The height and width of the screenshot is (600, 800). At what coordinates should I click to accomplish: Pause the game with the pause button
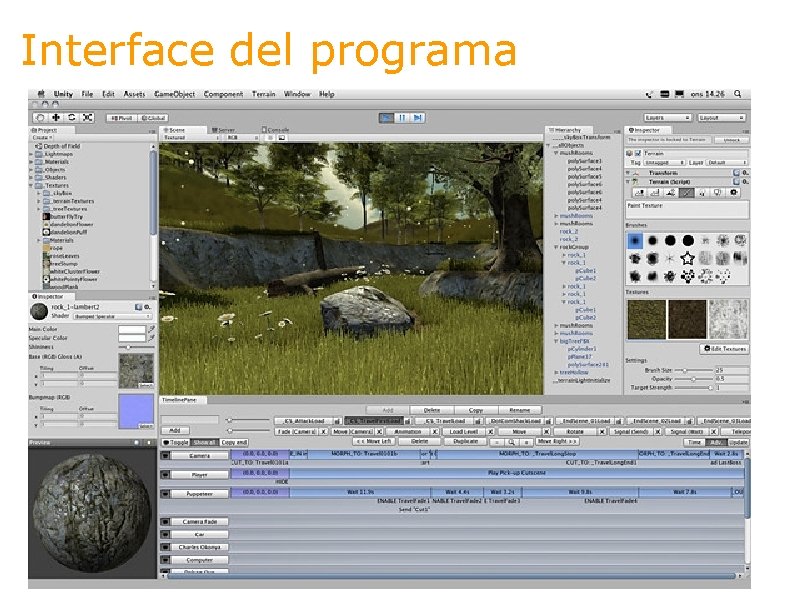pos(402,118)
